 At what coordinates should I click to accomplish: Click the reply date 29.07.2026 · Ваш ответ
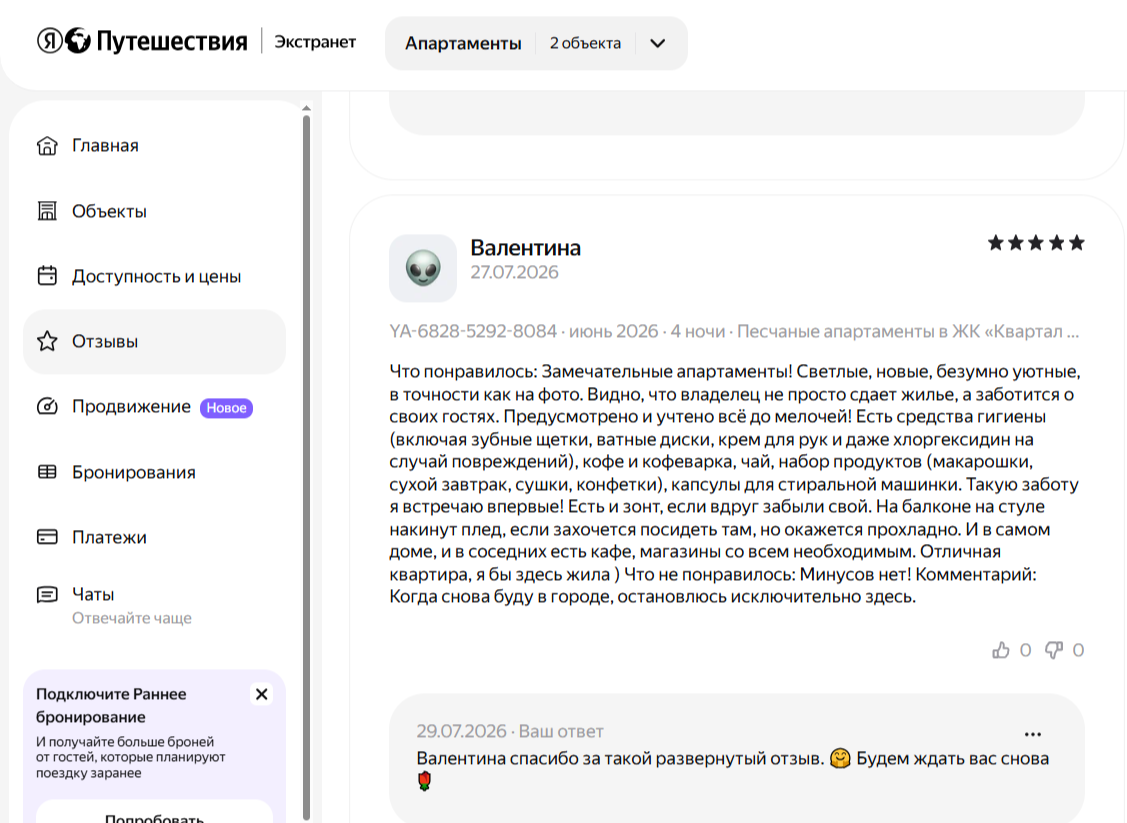click(510, 731)
